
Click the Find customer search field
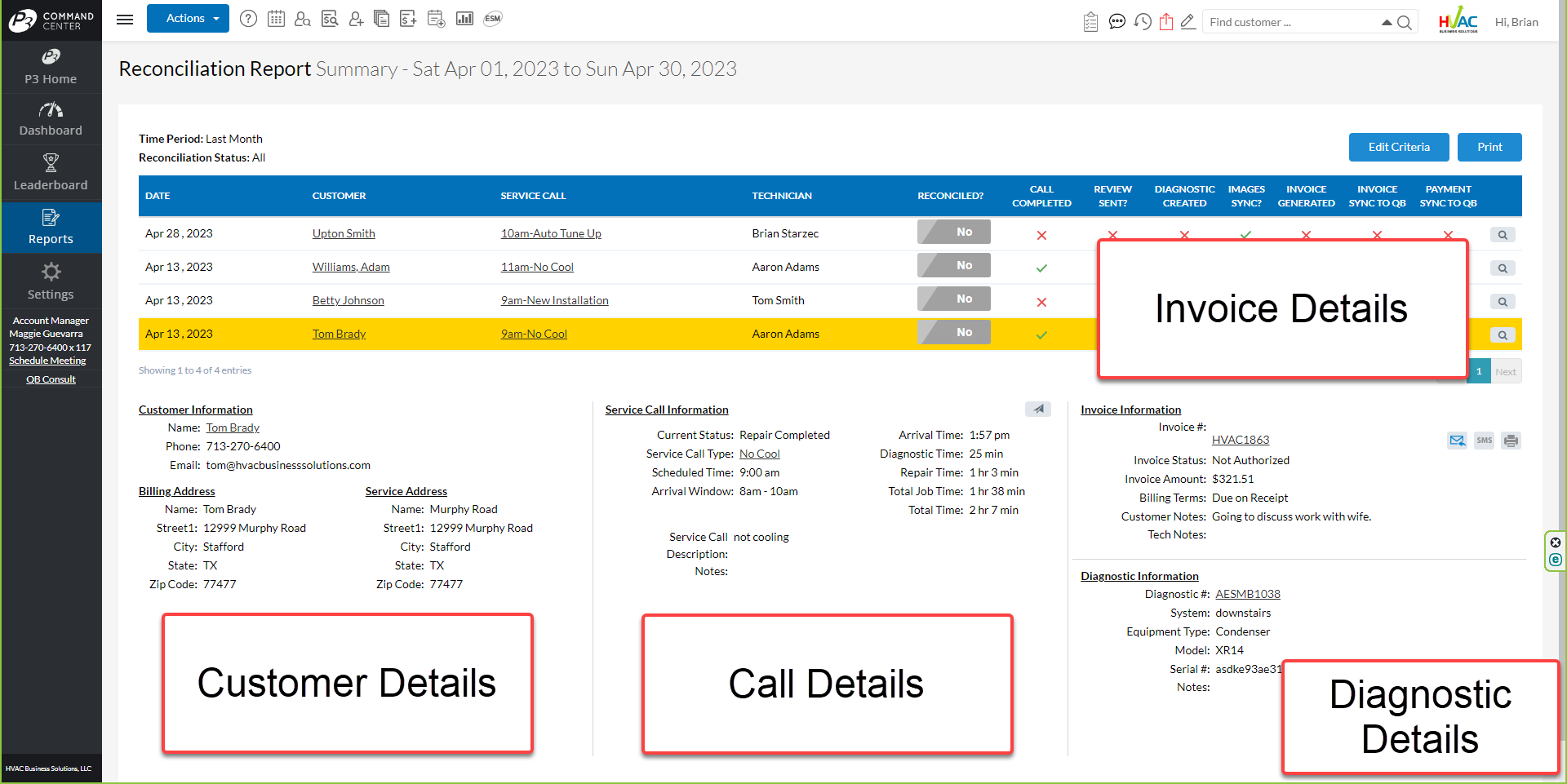click(x=1290, y=23)
